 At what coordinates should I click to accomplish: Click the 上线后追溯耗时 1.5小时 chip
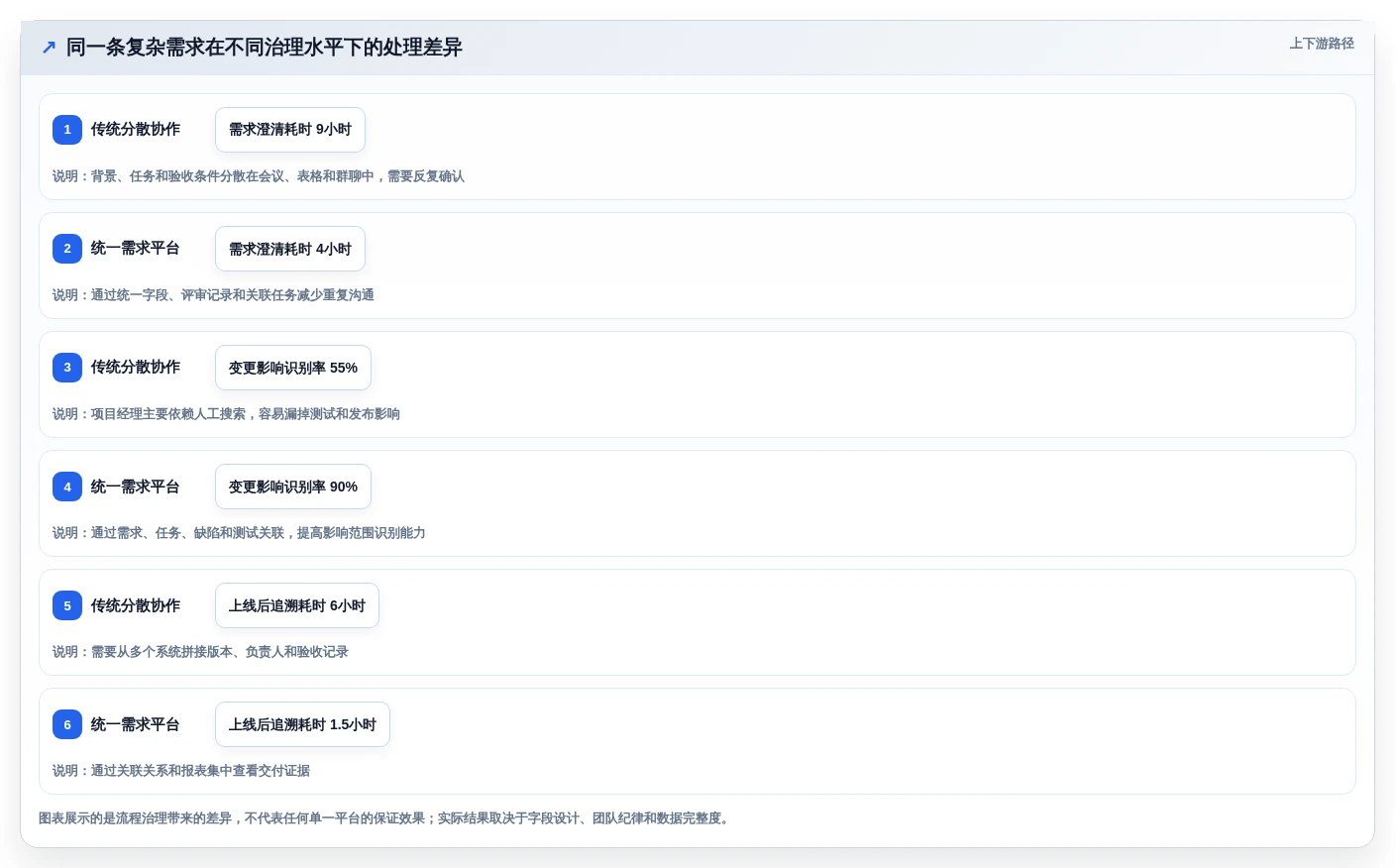point(302,724)
